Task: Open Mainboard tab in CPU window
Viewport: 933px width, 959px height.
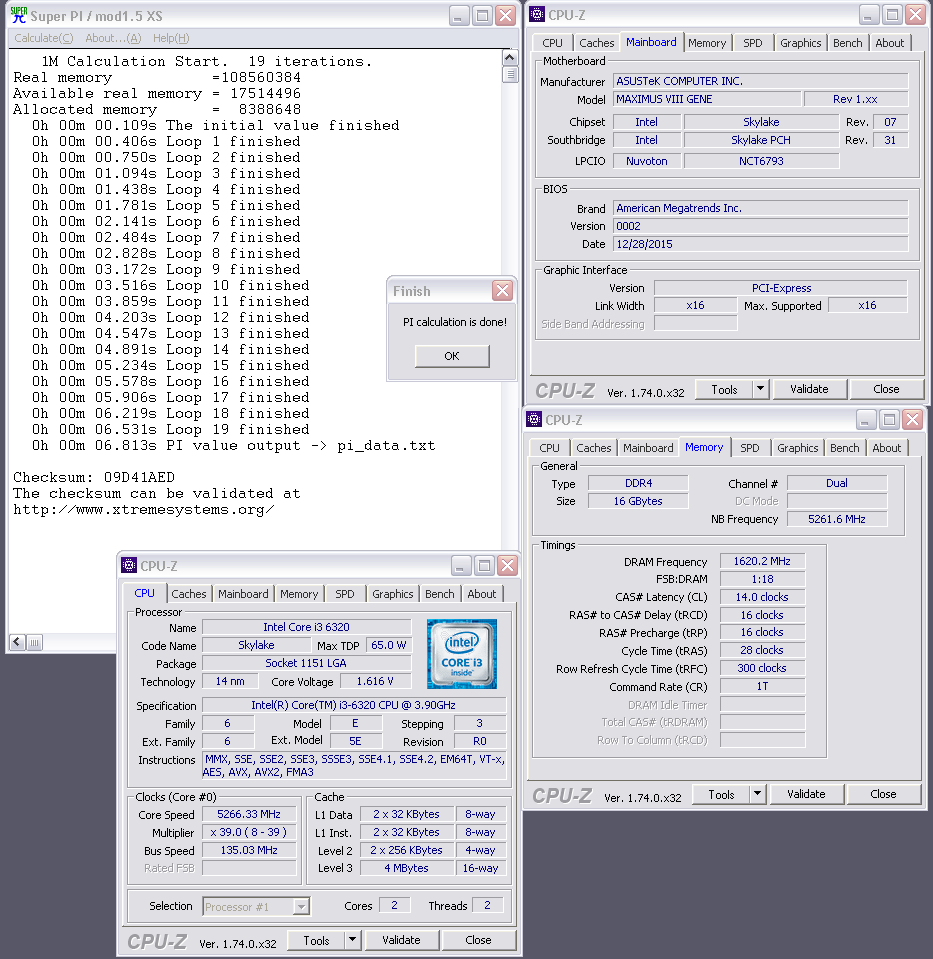Action: click(x=243, y=594)
